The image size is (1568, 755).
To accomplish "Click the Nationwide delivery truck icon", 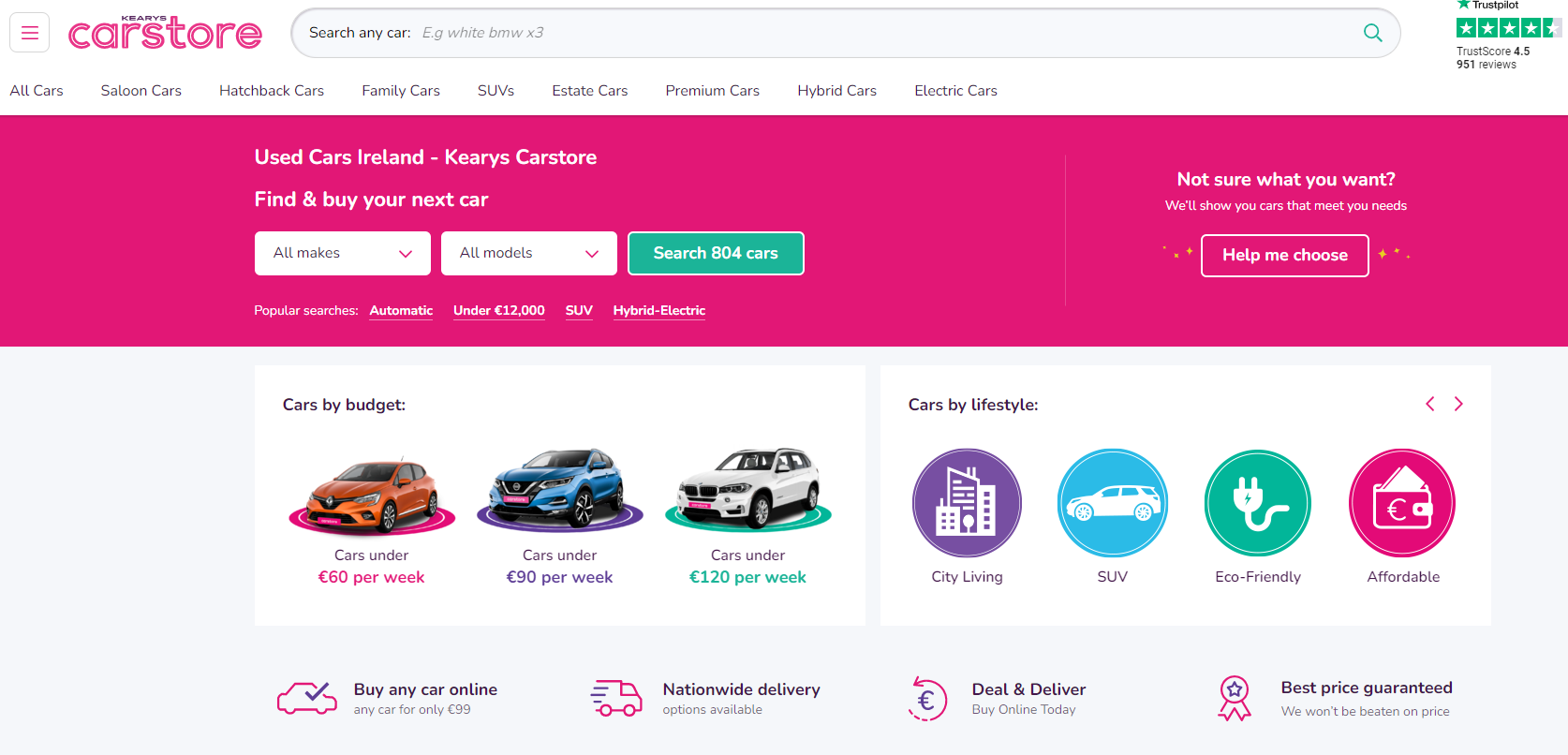I will pyautogui.click(x=616, y=699).
